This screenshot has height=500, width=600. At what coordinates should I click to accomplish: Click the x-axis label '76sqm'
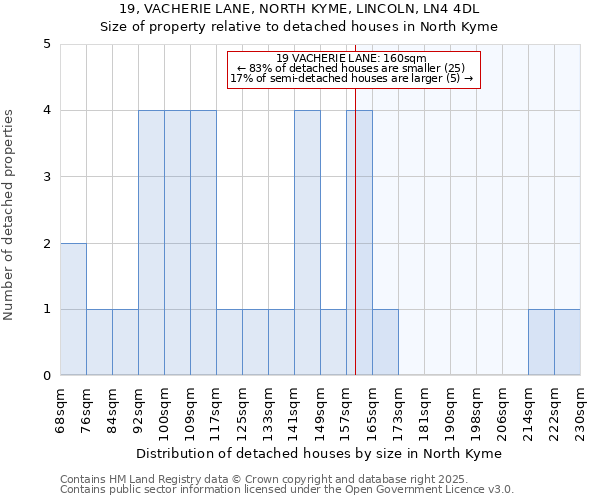pos(86,411)
